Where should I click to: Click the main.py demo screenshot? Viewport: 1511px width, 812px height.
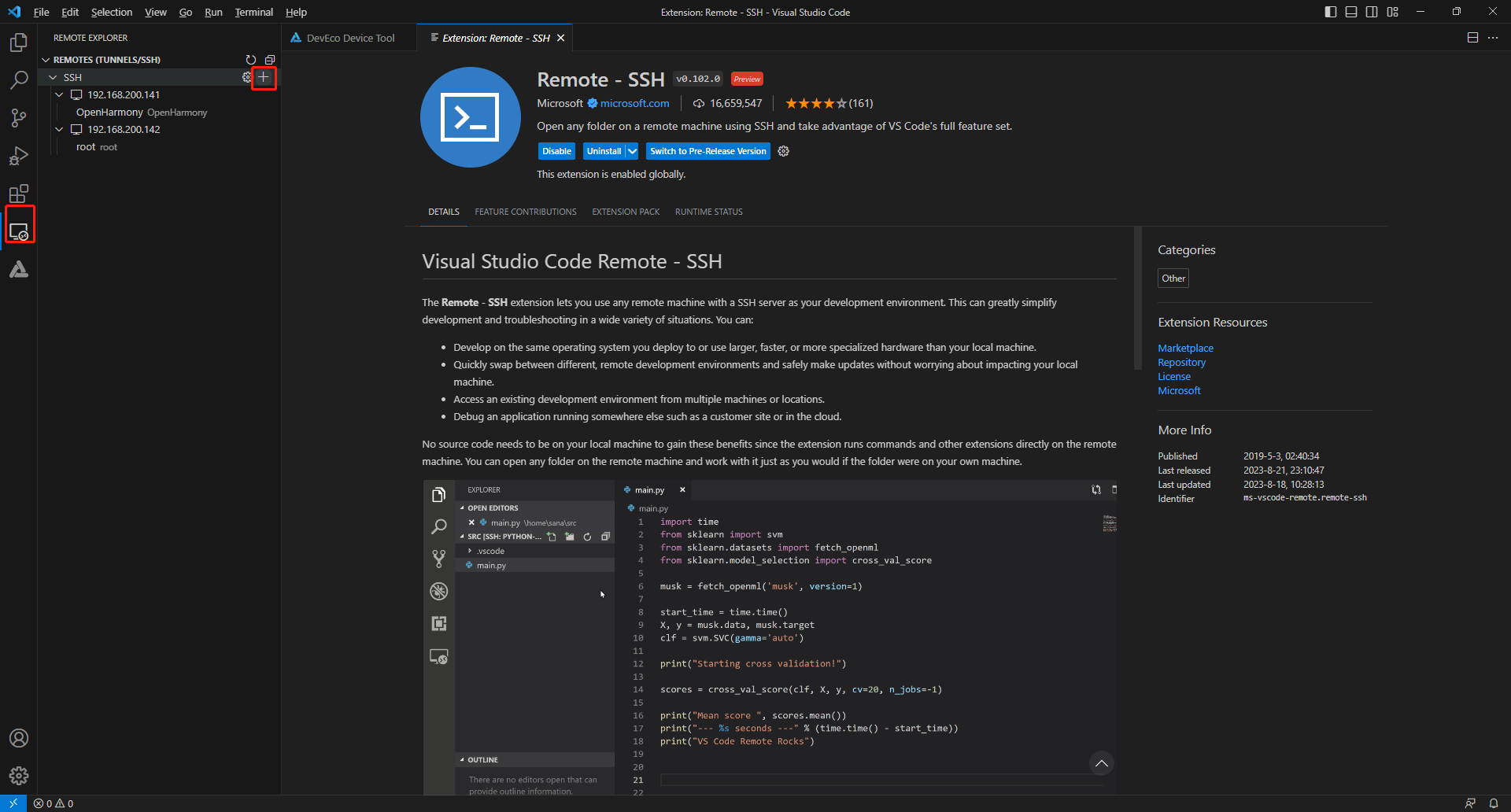(x=770, y=637)
